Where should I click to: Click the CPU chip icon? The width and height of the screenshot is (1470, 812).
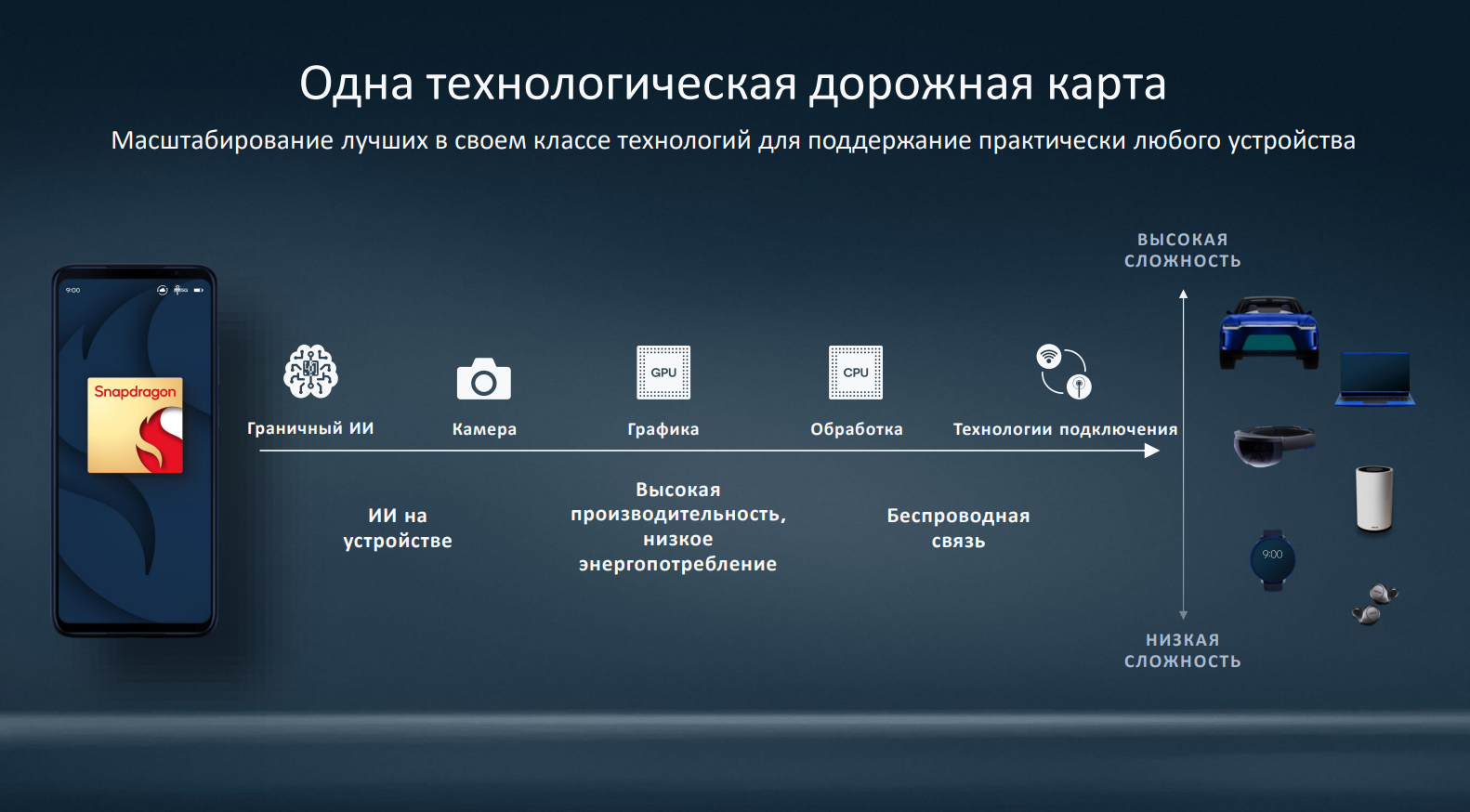[x=856, y=373]
